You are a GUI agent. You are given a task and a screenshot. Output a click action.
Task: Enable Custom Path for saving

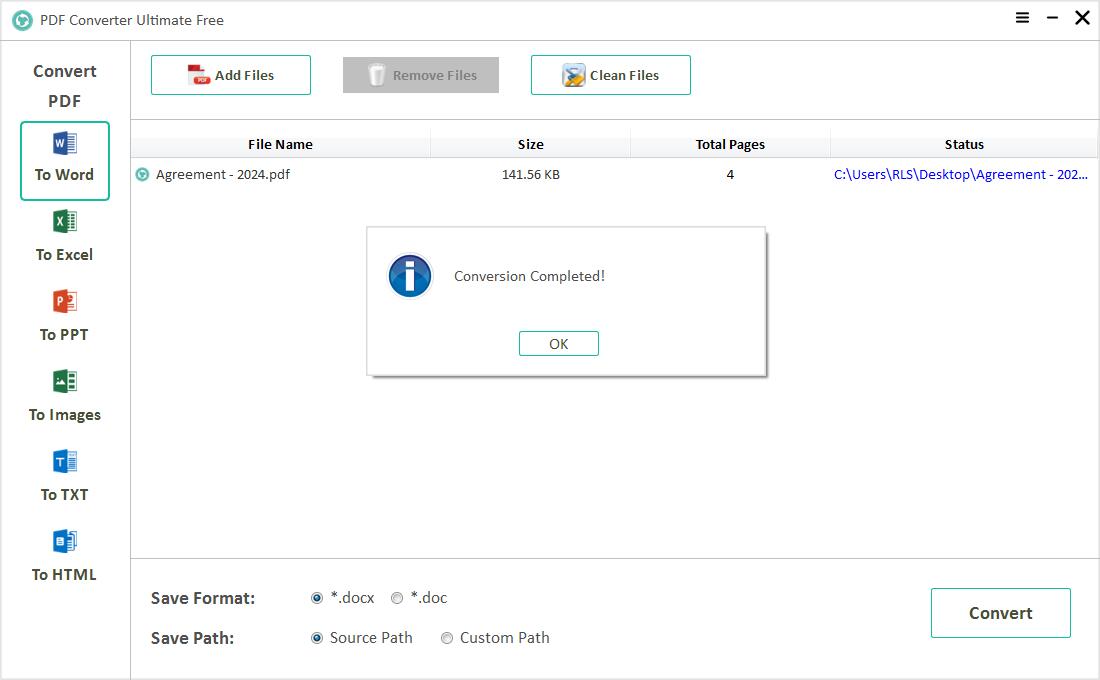[447, 637]
